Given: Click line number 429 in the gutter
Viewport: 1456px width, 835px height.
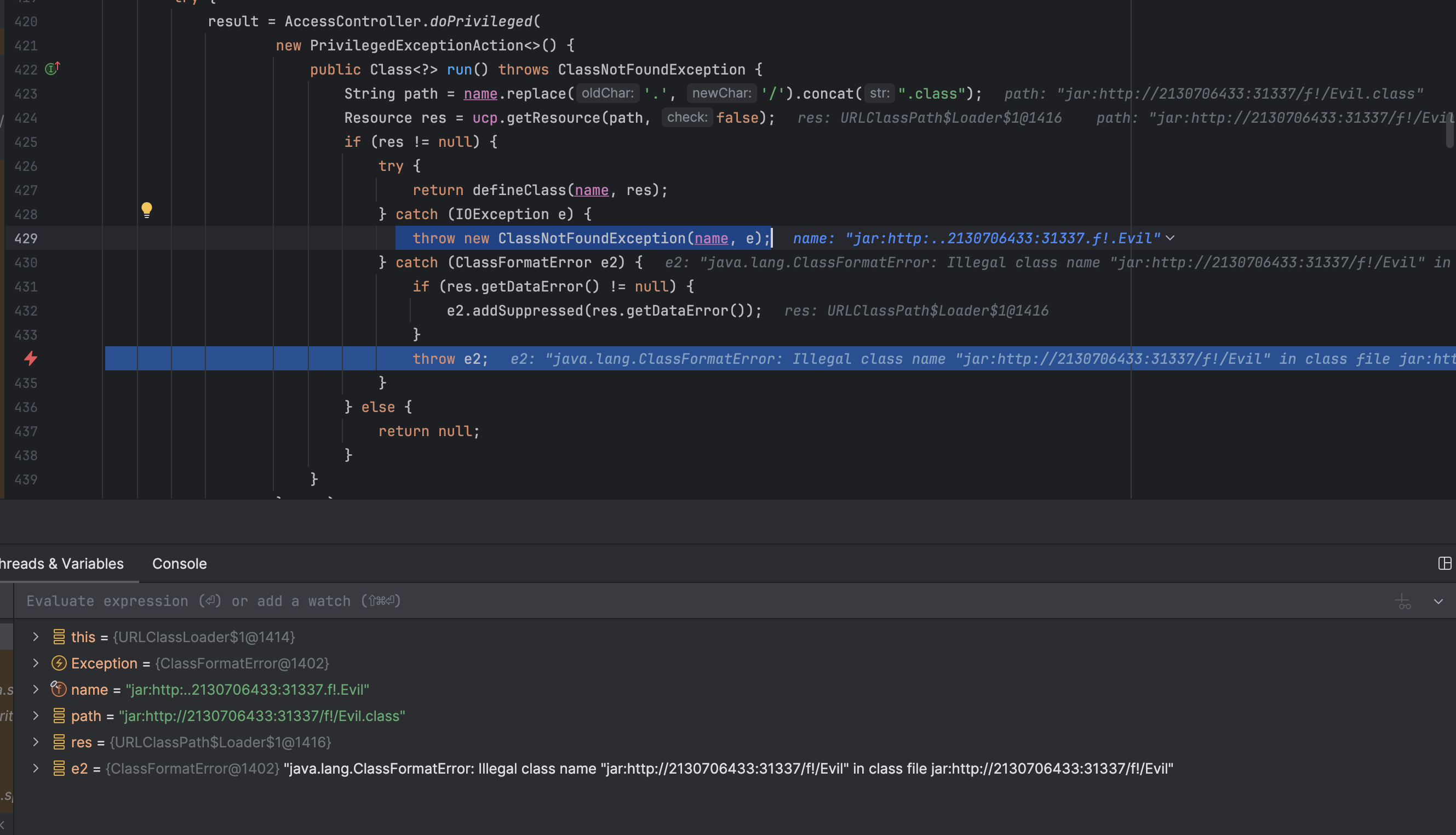Looking at the screenshot, I should 26,238.
